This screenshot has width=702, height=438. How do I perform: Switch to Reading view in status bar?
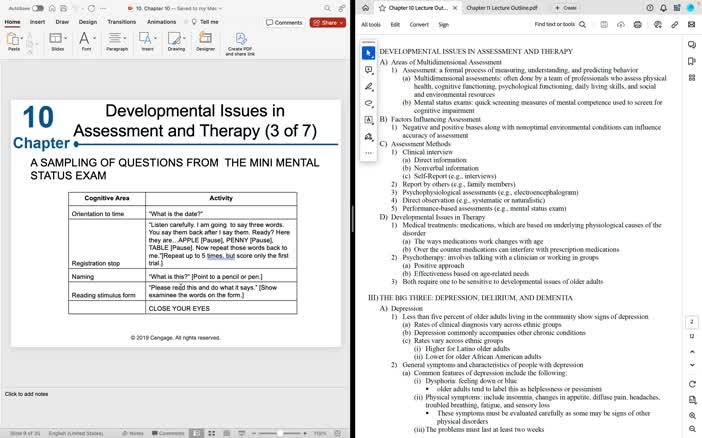click(x=227, y=433)
